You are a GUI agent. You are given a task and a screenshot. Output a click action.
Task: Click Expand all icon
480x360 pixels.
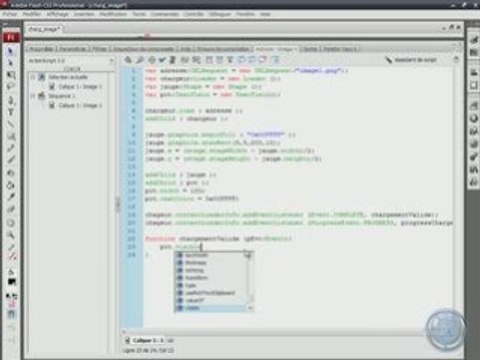[x=230, y=60]
